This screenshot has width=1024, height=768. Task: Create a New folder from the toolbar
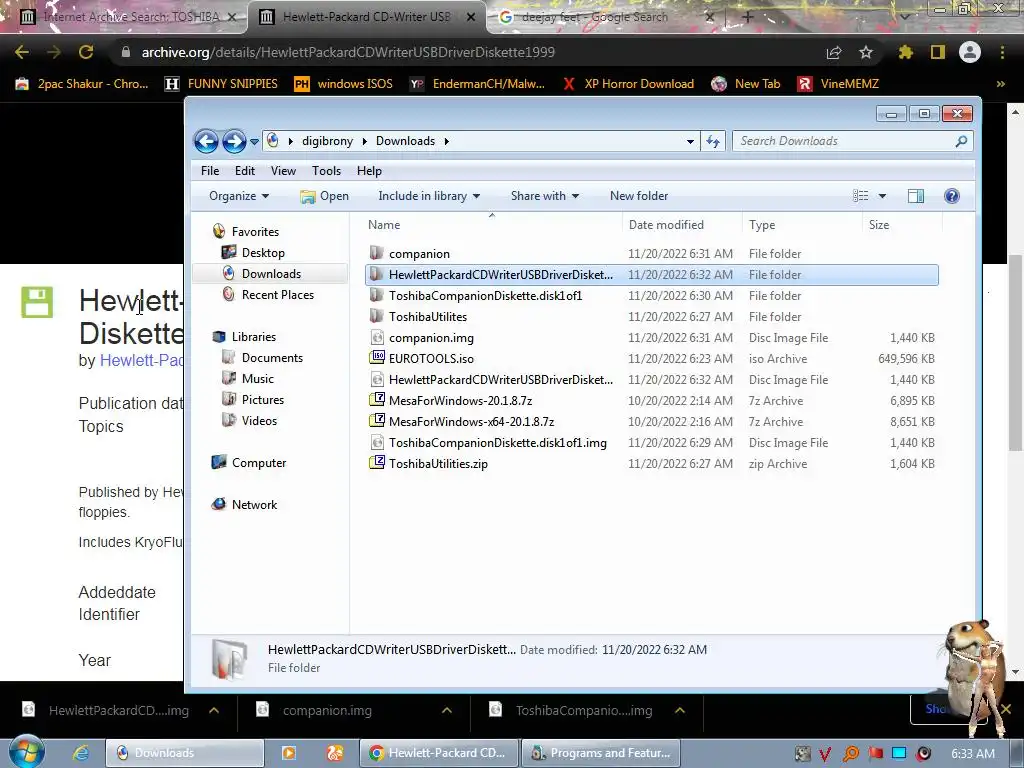tap(639, 196)
